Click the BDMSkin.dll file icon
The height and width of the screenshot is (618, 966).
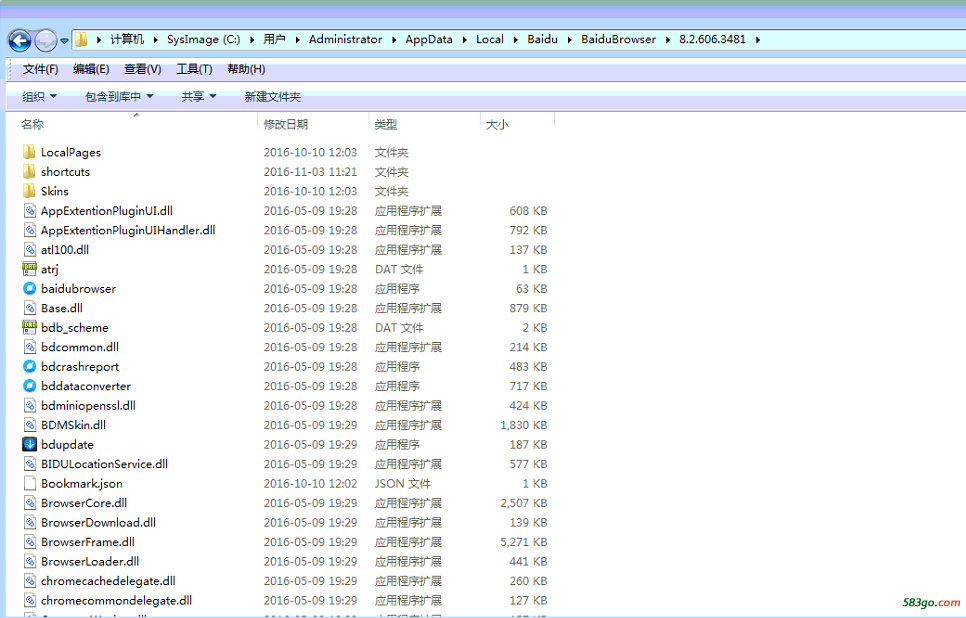[x=30, y=425]
